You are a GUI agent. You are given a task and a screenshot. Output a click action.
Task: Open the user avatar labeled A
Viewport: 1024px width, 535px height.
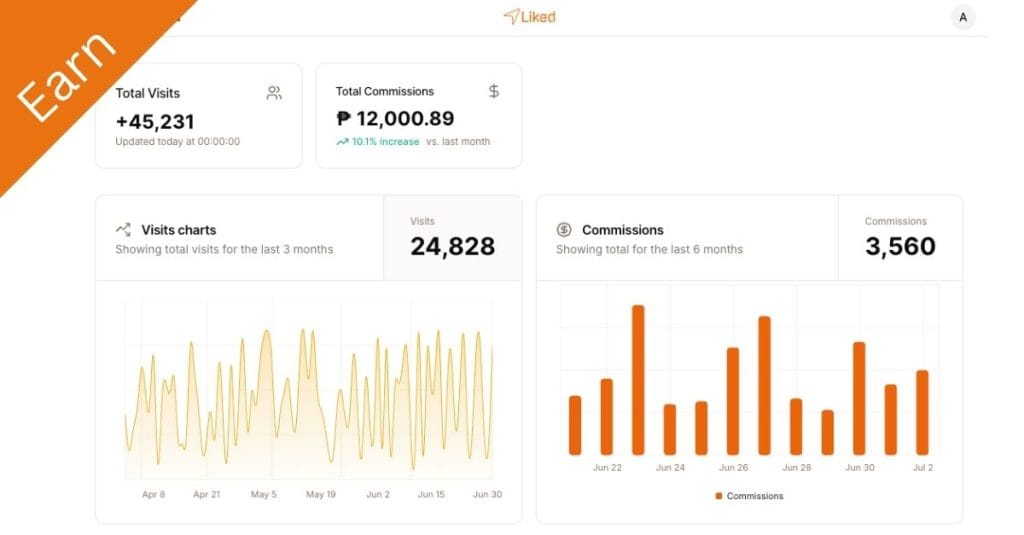pyautogui.click(x=962, y=17)
